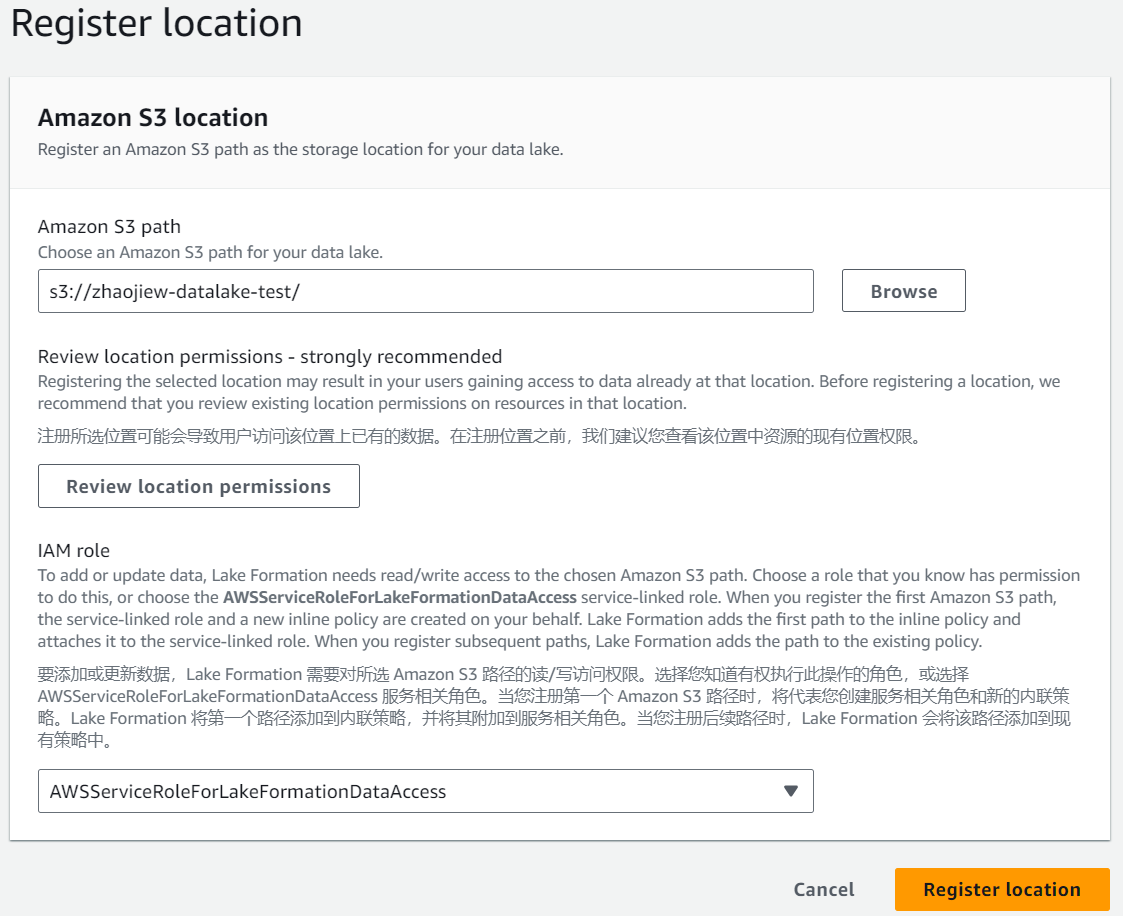Click the Register location page heading

tap(157, 23)
